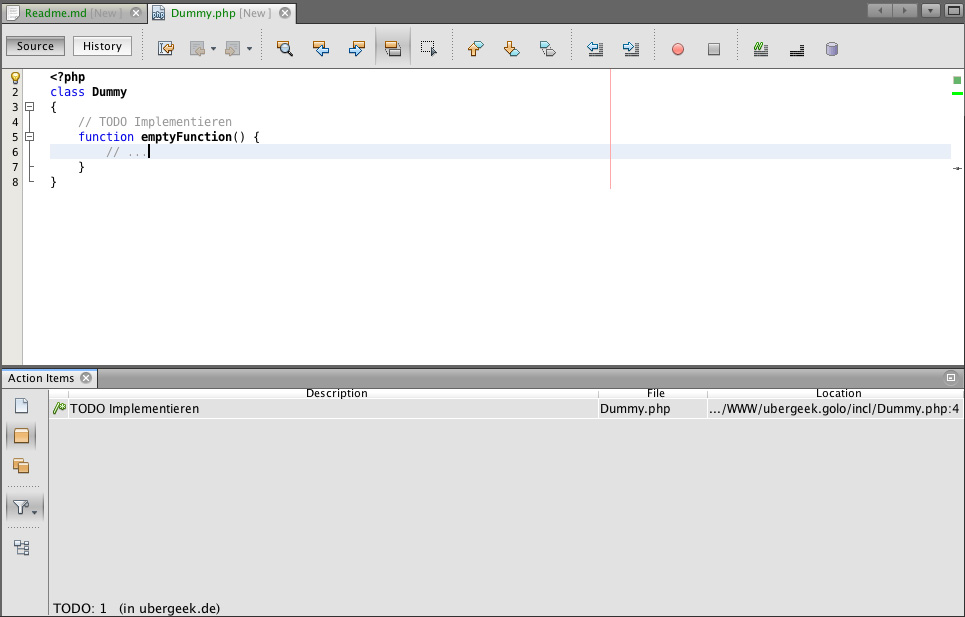Jump to Previous Bookmark icon
Screen dimensions: 965x617
click(475, 49)
